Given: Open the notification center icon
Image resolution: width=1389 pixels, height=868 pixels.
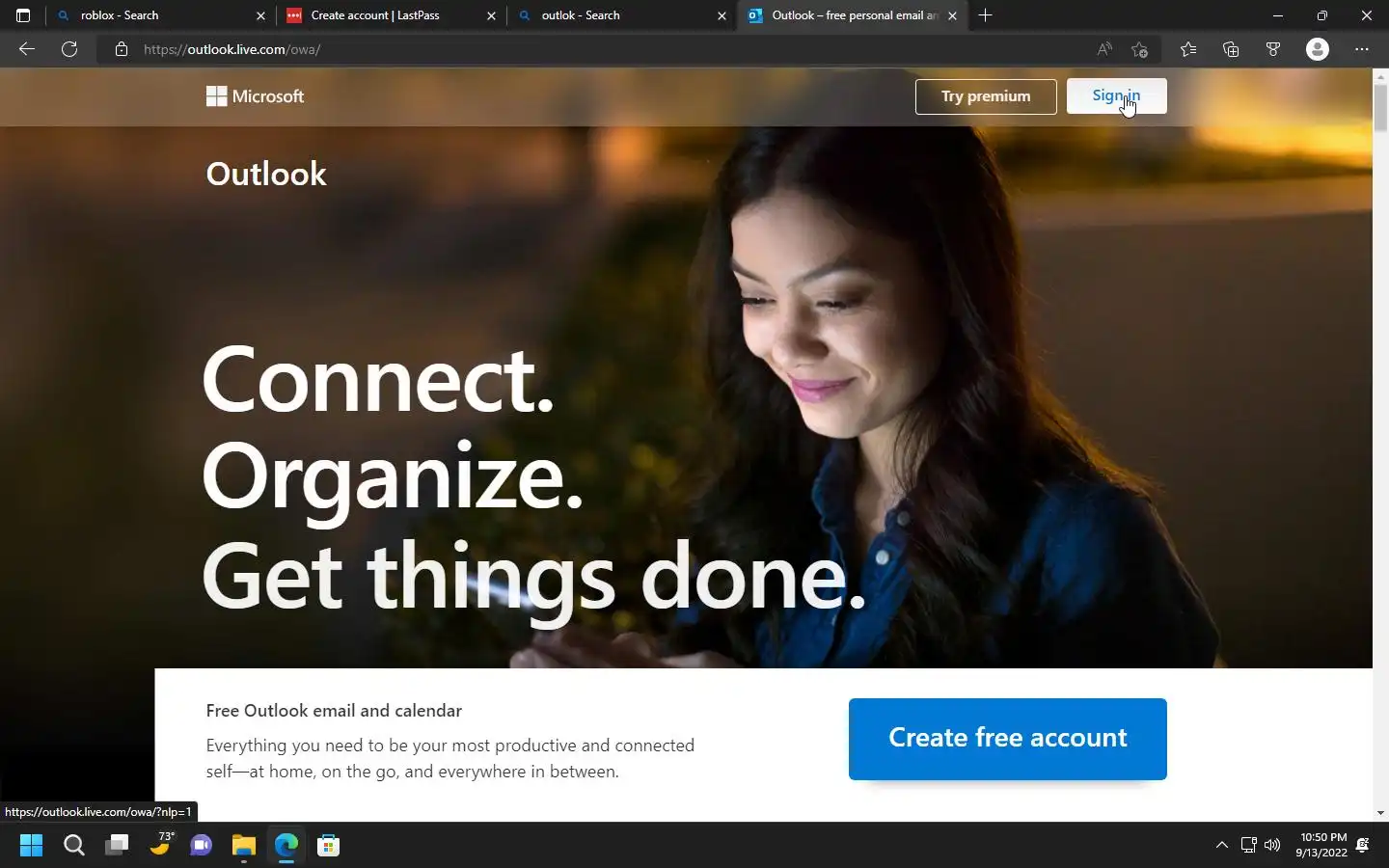Looking at the screenshot, I should (x=1363, y=846).
